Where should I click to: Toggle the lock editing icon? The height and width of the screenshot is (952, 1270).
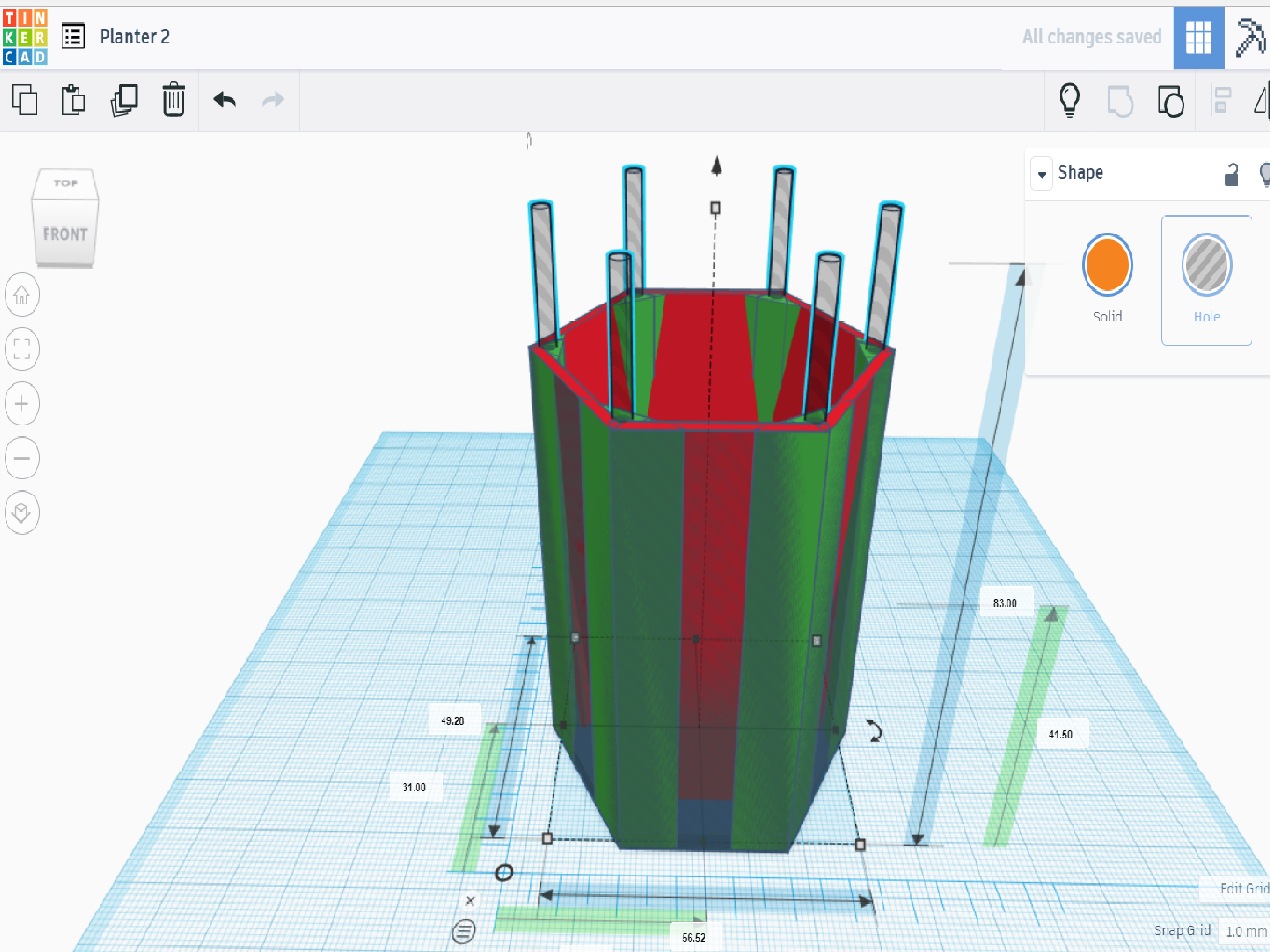(1231, 174)
